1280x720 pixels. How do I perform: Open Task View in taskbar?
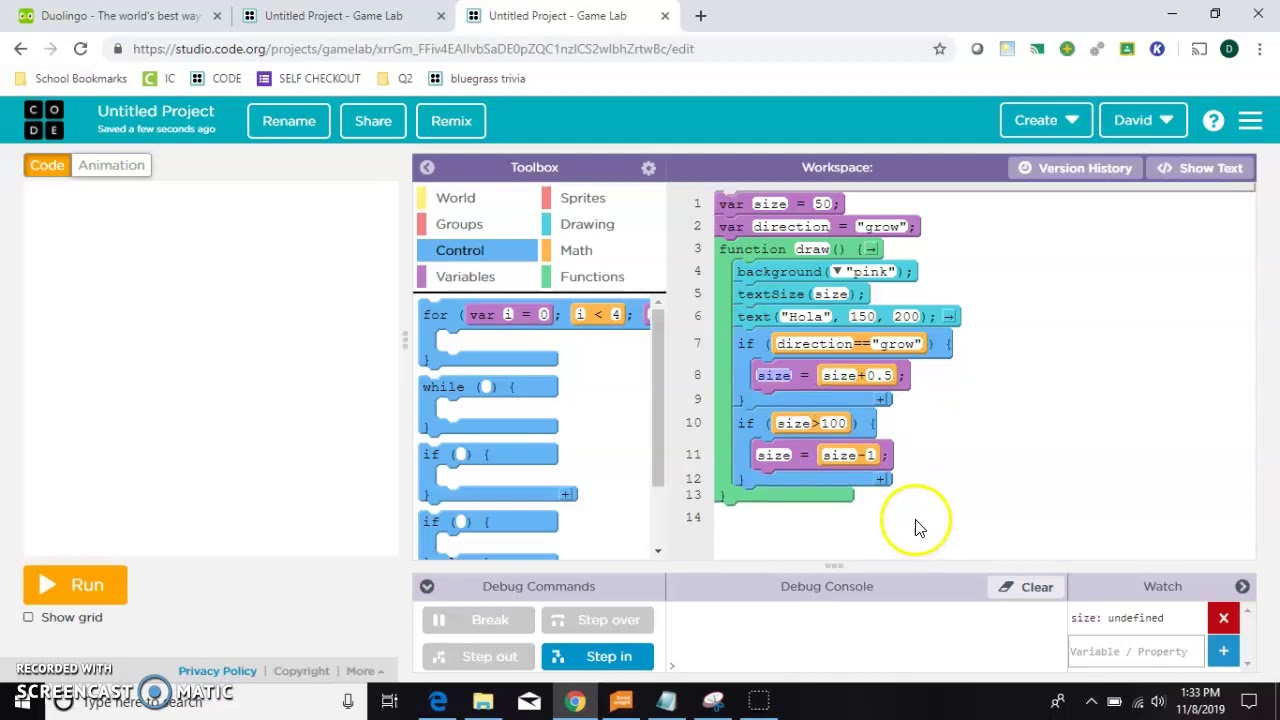click(x=389, y=702)
